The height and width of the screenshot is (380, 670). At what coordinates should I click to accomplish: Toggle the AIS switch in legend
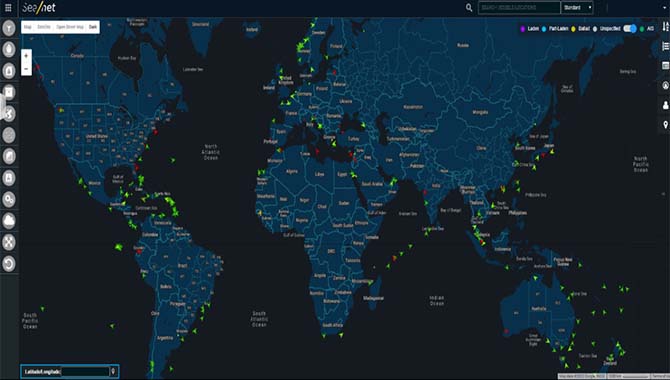click(x=630, y=29)
